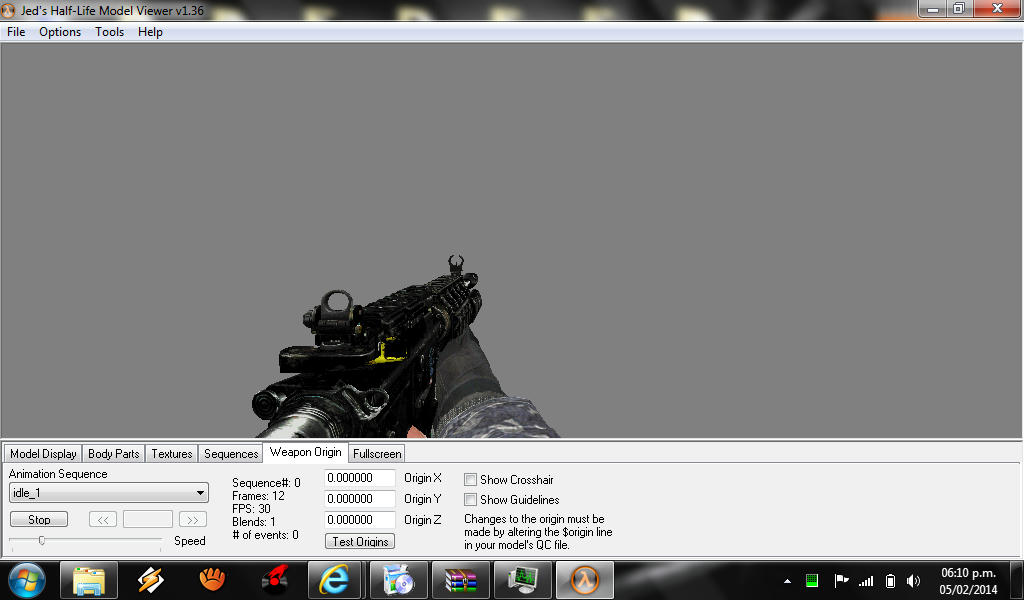Switch to the Sequences tab
The height and width of the screenshot is (600, 1024).
pyautogui.click(x=231, y=453)
